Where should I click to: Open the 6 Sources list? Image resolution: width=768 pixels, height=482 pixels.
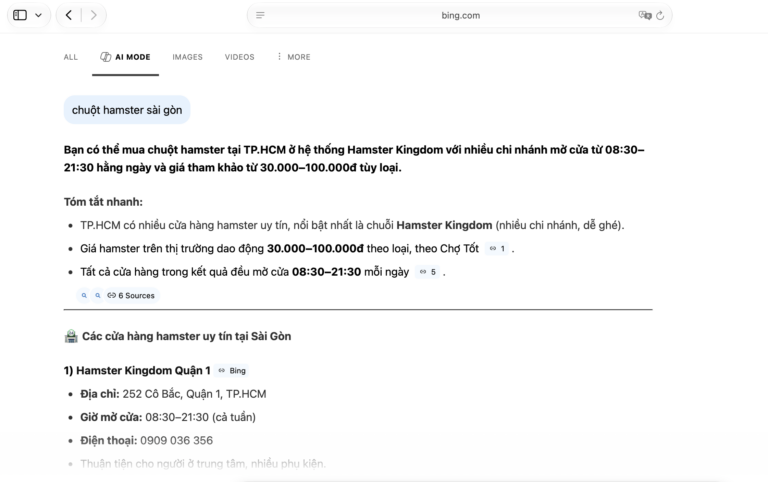(131, 295)
